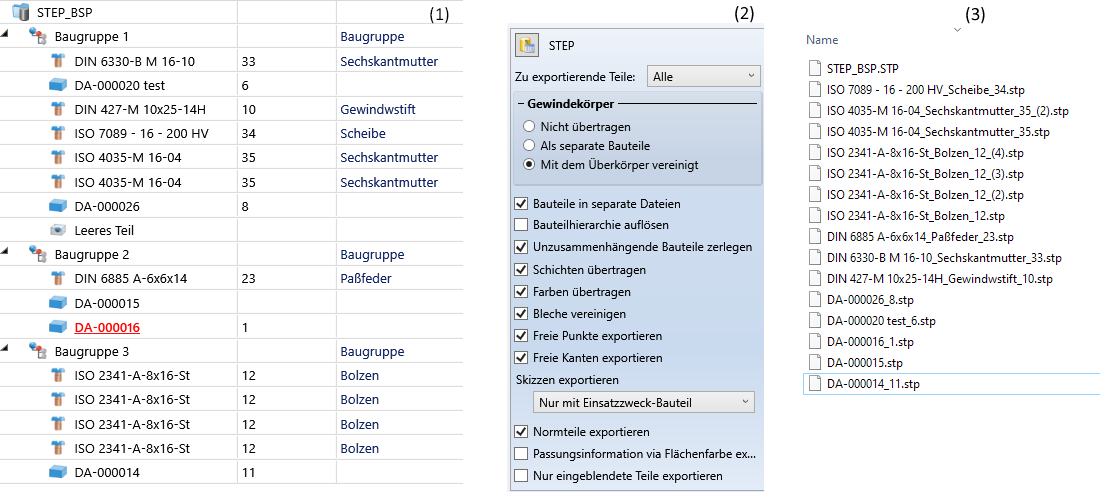The width and height of the screenshot is (1100, 492).
Task: Click the STEP_BSP.STP file icon
Action: pos(814,69)
